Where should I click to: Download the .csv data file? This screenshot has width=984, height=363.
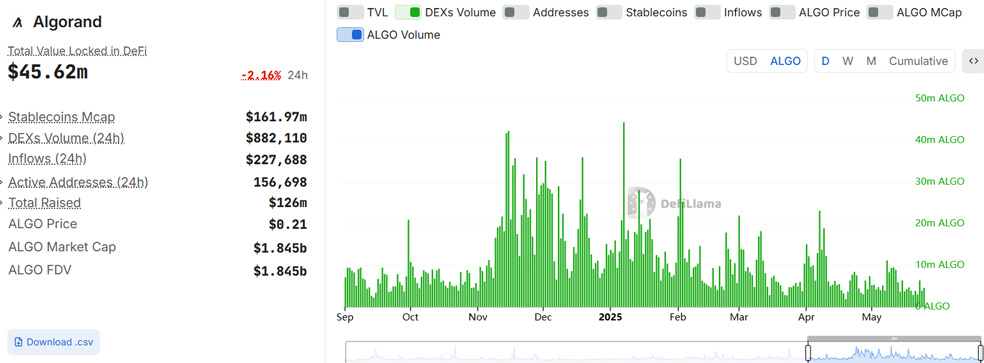click(x=53, y=342)
